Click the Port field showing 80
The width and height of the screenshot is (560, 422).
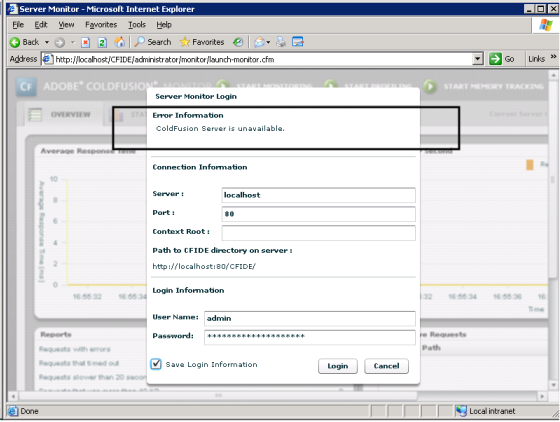tap(318, 214)
